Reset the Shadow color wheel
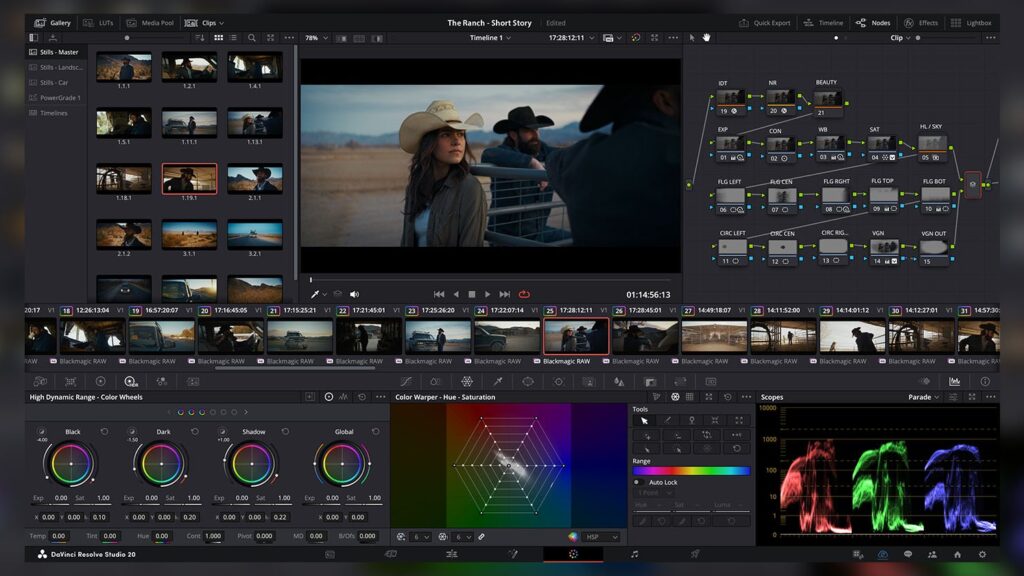1024x576 pixels. pos(285,432)
